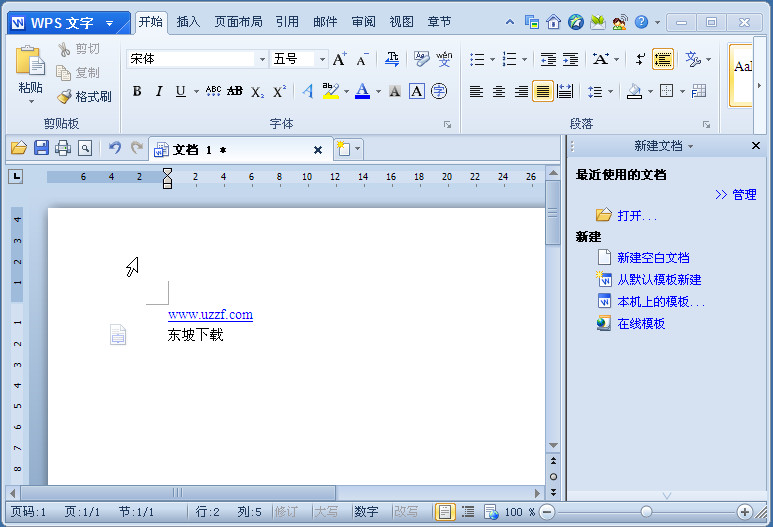Toggle justify alignment
Screen dimensions: 773x527
543,92
